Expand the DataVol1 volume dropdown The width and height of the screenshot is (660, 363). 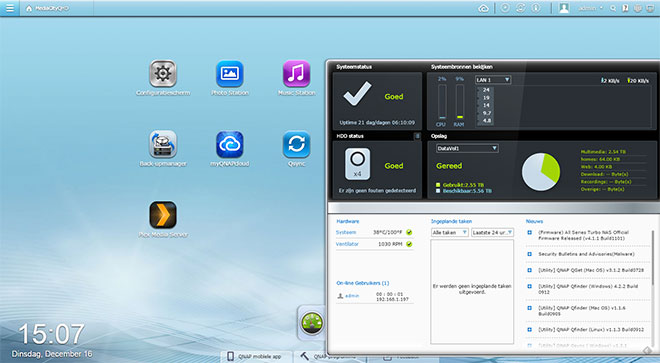(x=467, y=148)
